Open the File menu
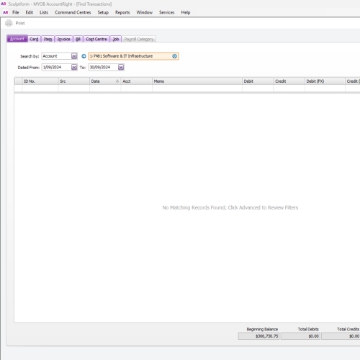Viewport: 360px width, 360px height. (16, 12)
